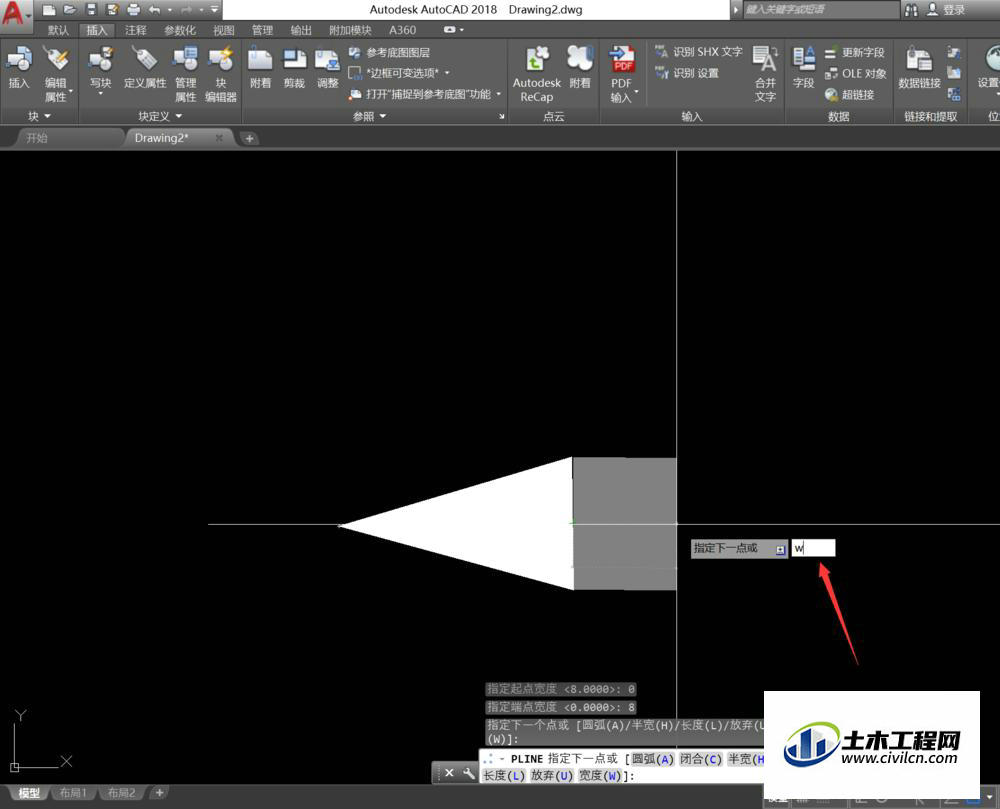
Task: Click OLE 对象 tool
Action: coord(855,73)
